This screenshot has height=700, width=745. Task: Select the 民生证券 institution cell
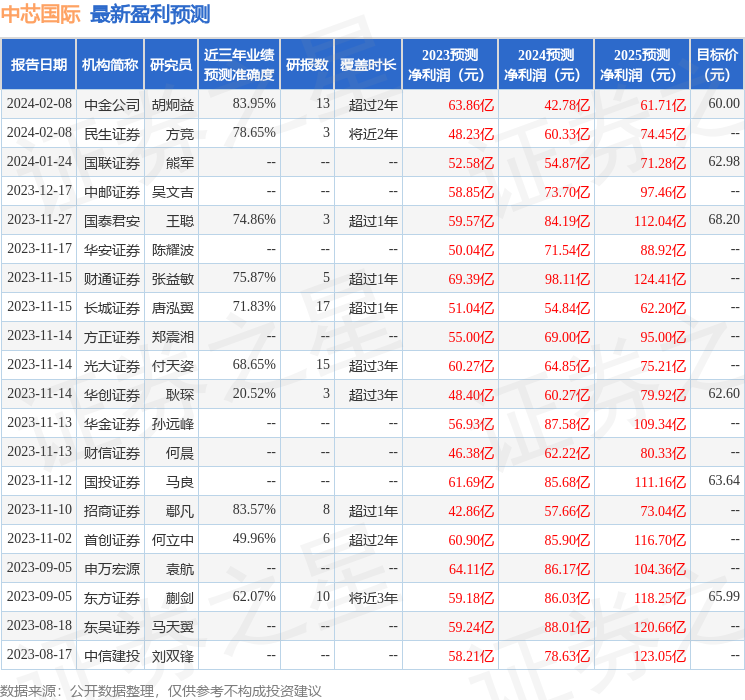coord(112,134)
